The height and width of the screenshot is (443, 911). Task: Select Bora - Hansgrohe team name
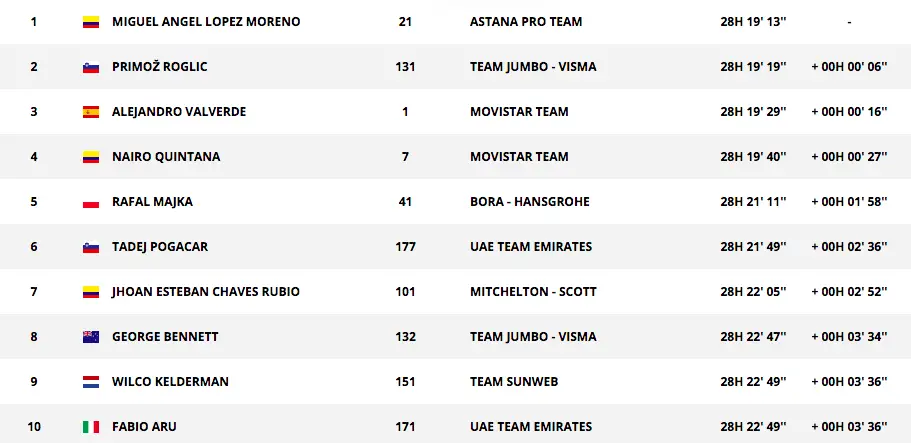coord(530,202)
